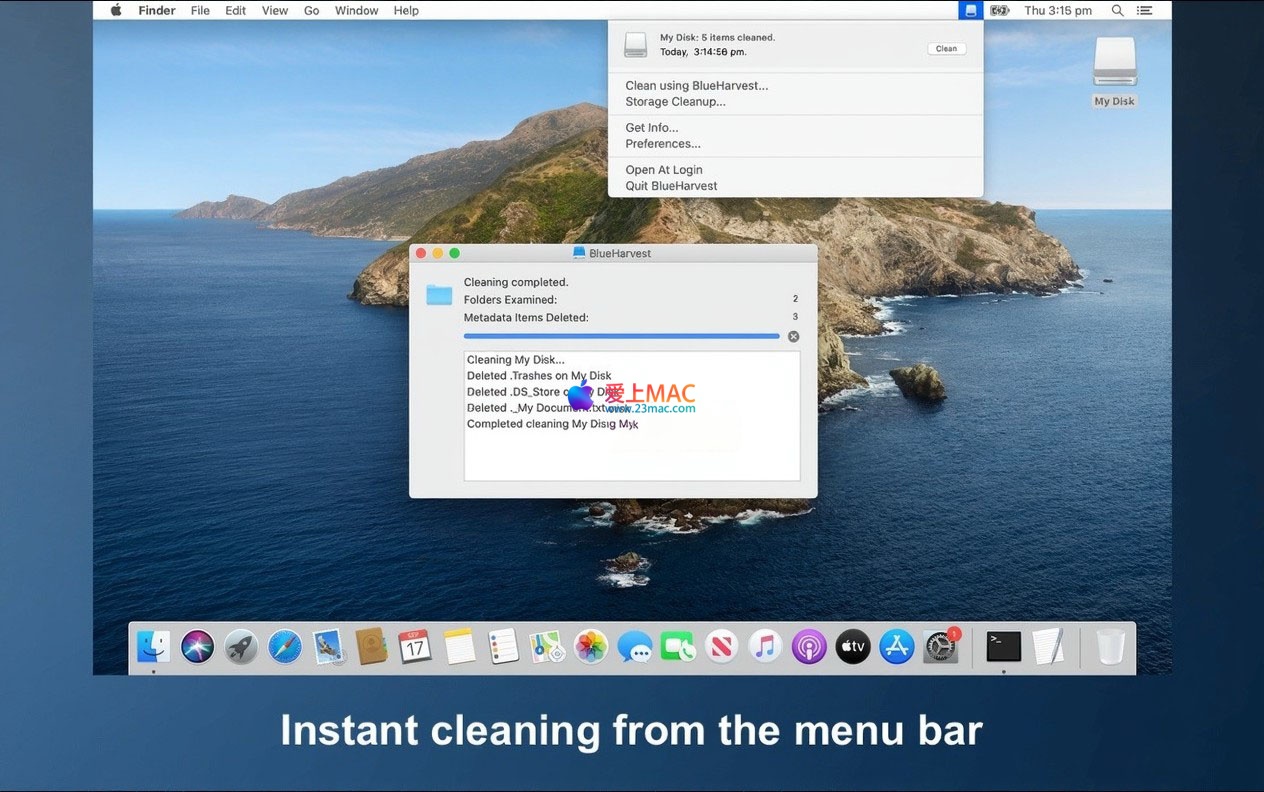1264x792 pixels.
Task: Open BlueHarvest Preferences menu entry
Action: tap(662, 144)
